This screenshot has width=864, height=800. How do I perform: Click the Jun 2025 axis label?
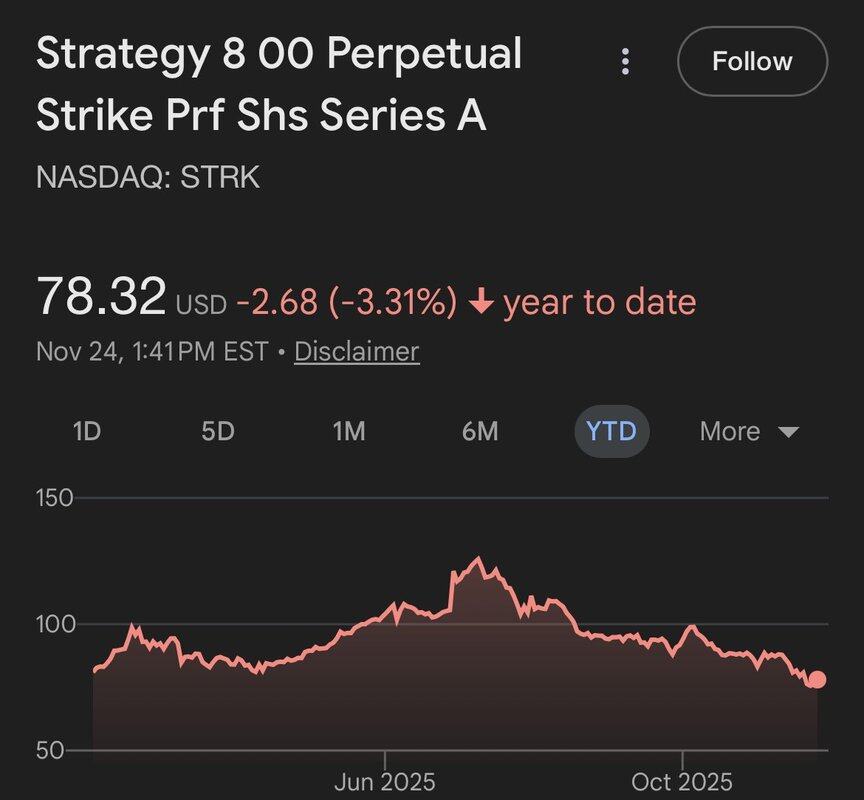pos(385,781)
